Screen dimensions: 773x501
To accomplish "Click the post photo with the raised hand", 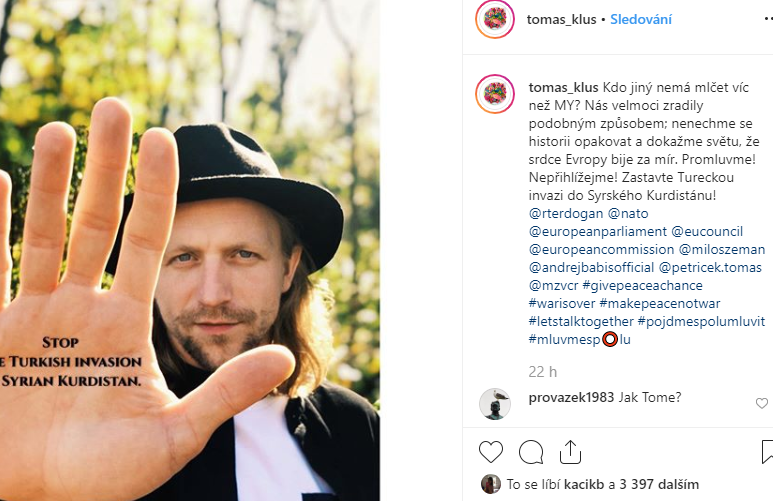I will [190, 250].
